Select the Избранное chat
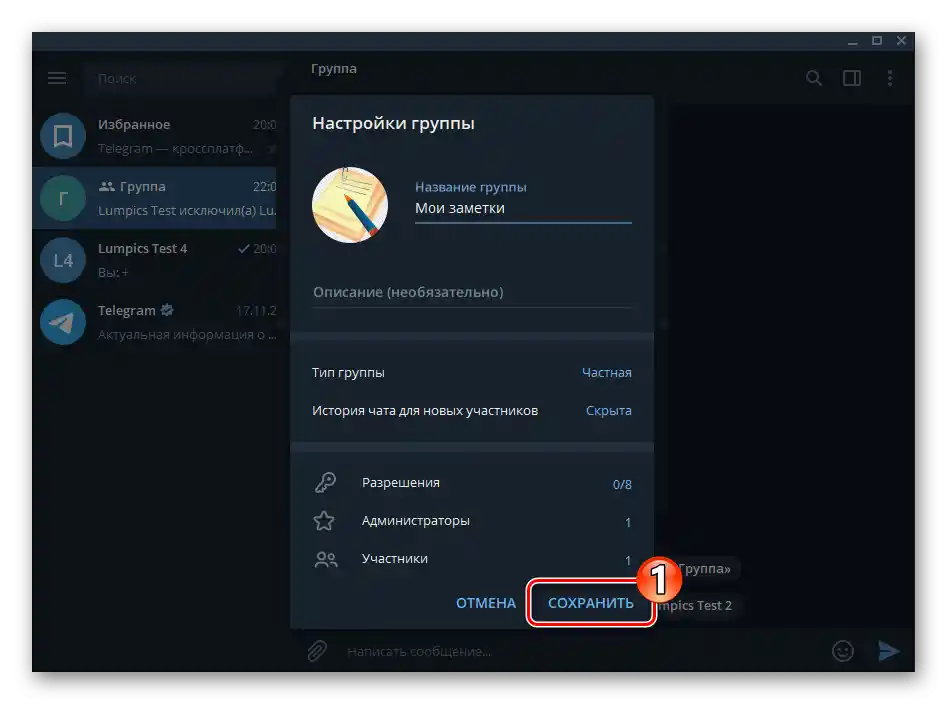947x704 pixels. coord(150,136)
